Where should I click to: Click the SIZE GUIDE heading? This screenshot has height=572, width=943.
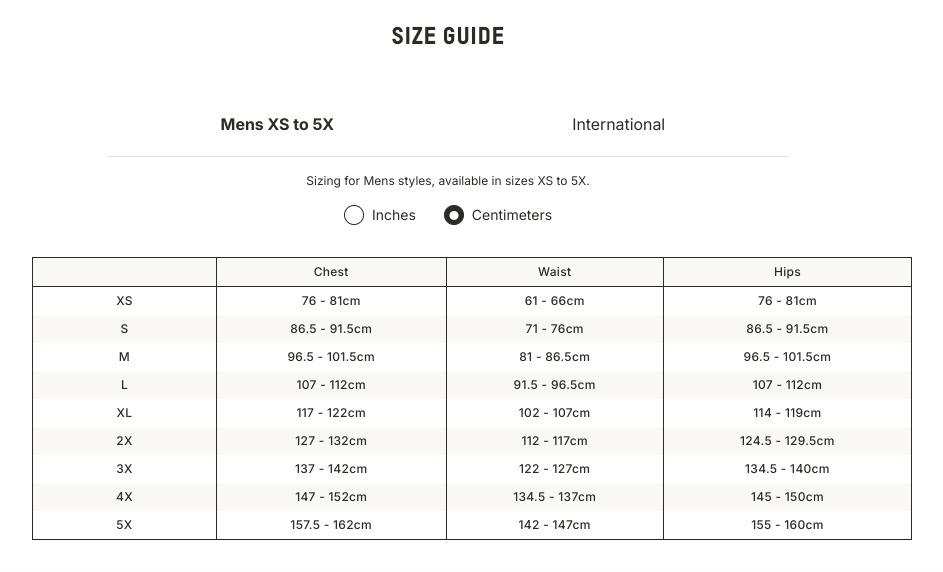coord(448,37)
